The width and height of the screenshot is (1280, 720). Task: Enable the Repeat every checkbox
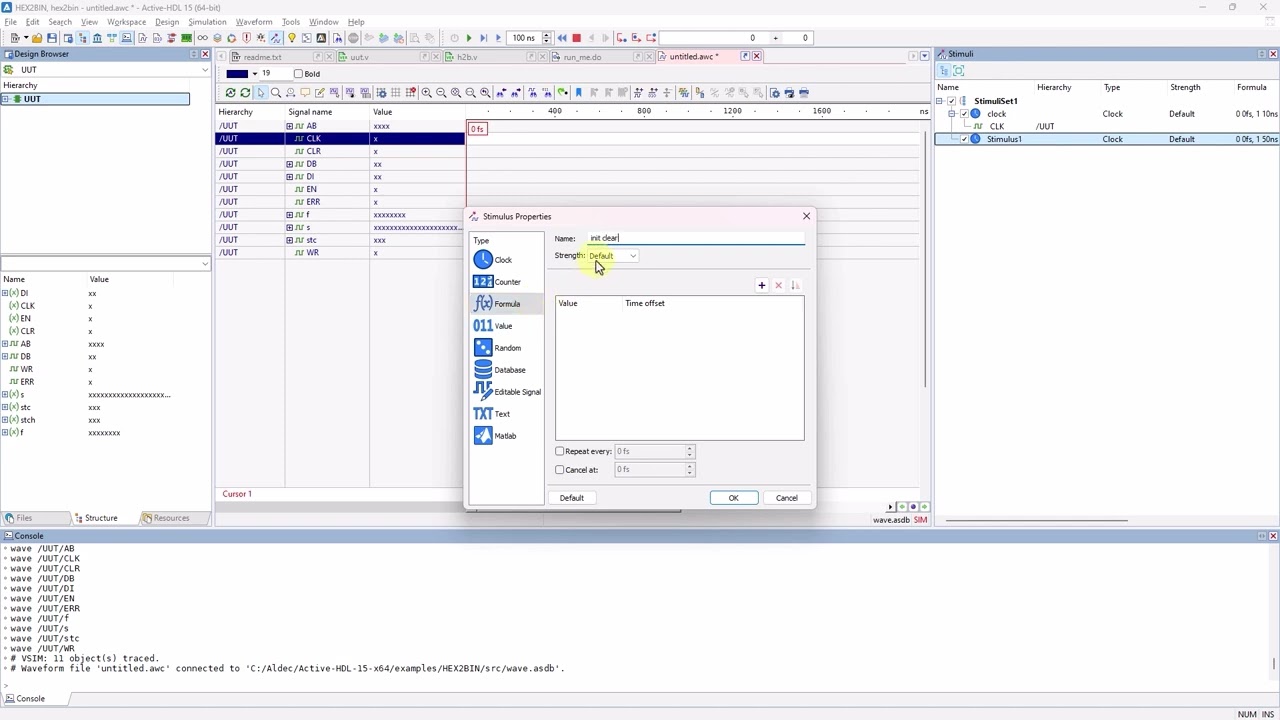pyautogui.click(x=560, y=452)
